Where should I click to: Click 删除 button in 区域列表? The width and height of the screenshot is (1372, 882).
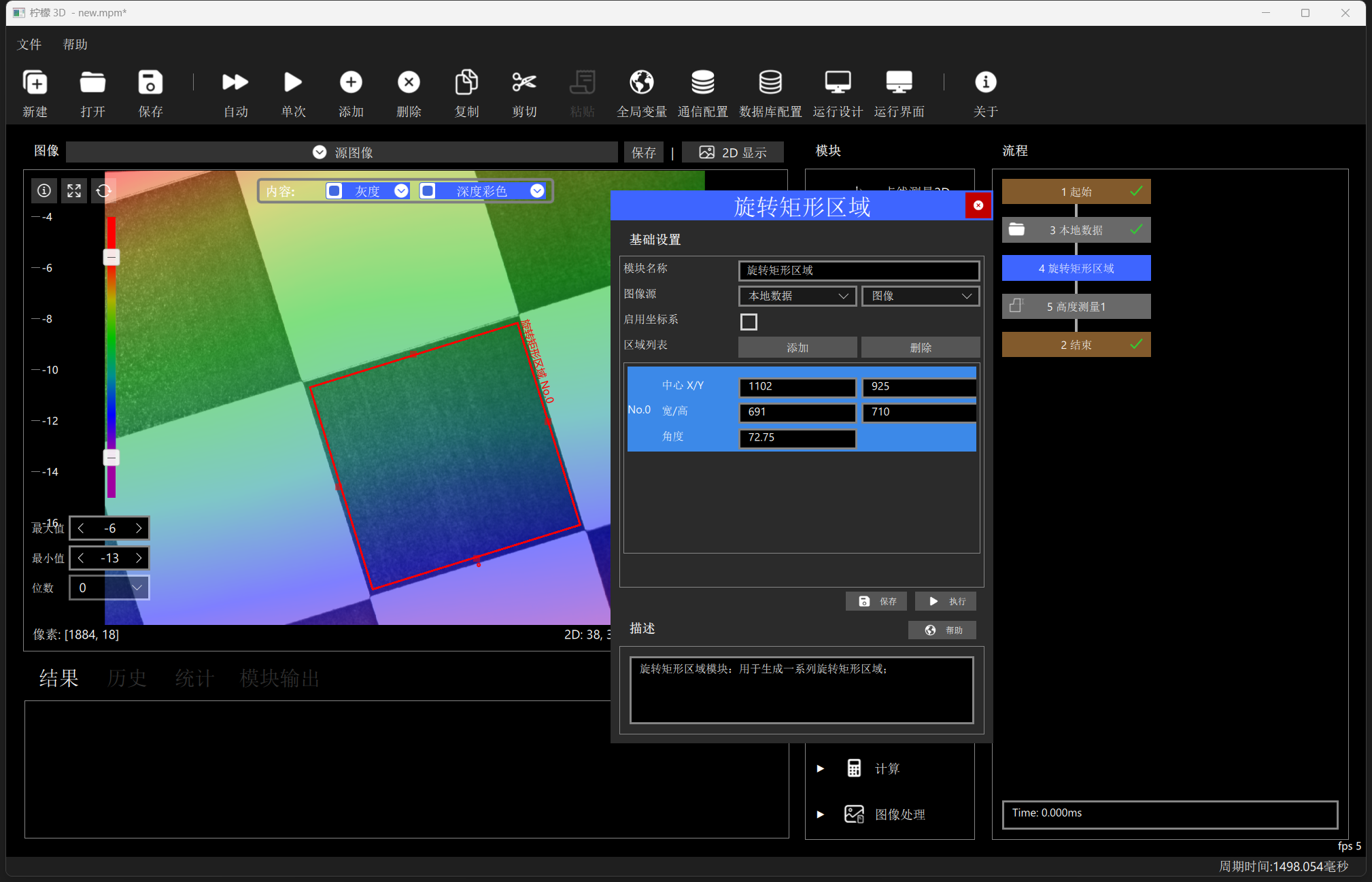click(x=920, y=347)
